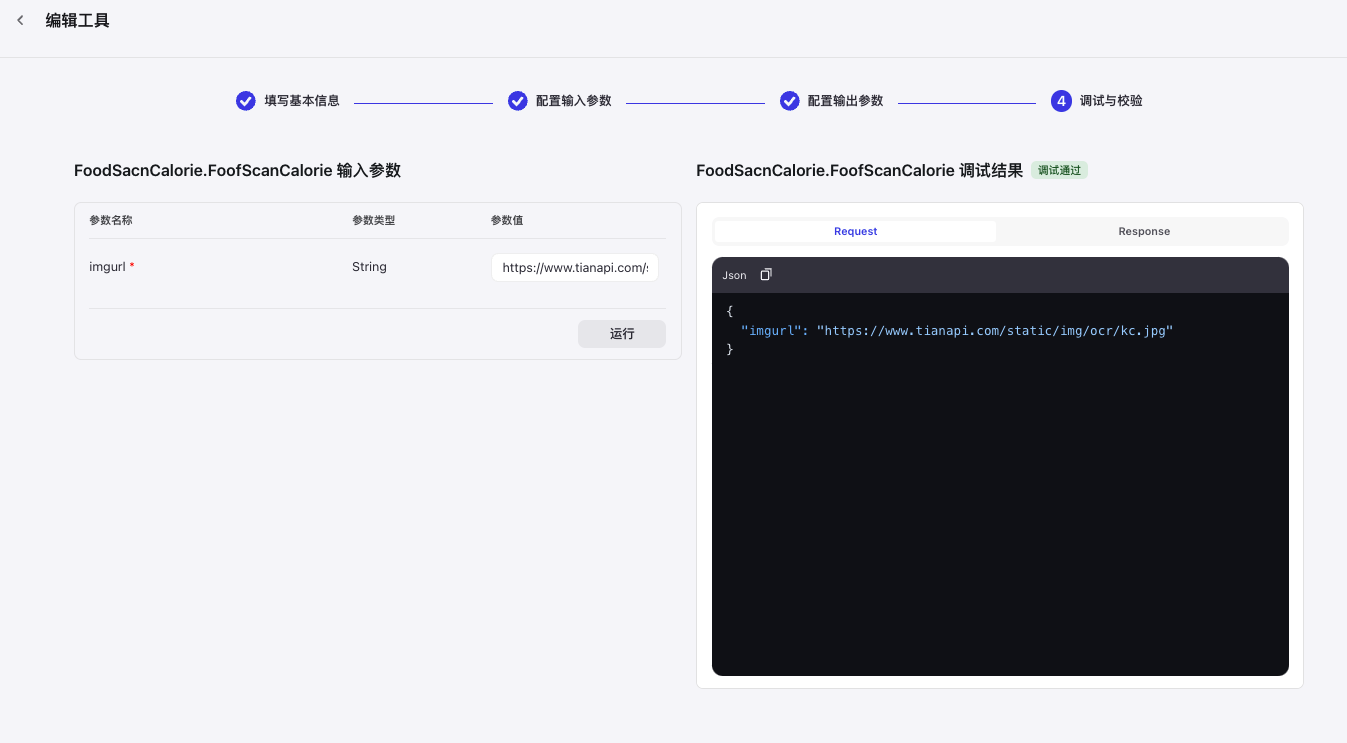This screenshot has width=1347, height=743.
Task: Click the String type cell
Action: 369,267
